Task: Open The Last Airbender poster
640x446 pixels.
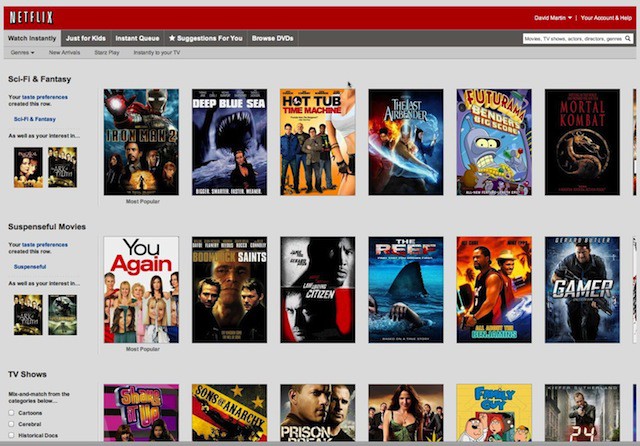Action: pyautogui.click(x=406, y=142)
